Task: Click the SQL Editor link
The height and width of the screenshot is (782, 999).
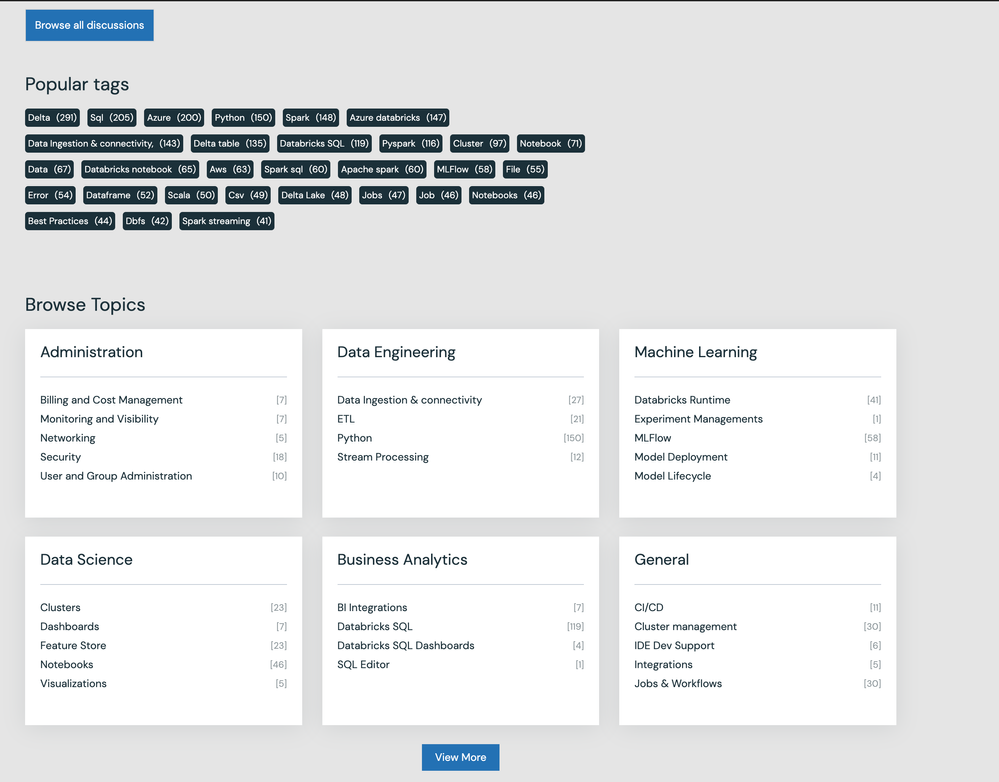Action: (x=363, y=665)
